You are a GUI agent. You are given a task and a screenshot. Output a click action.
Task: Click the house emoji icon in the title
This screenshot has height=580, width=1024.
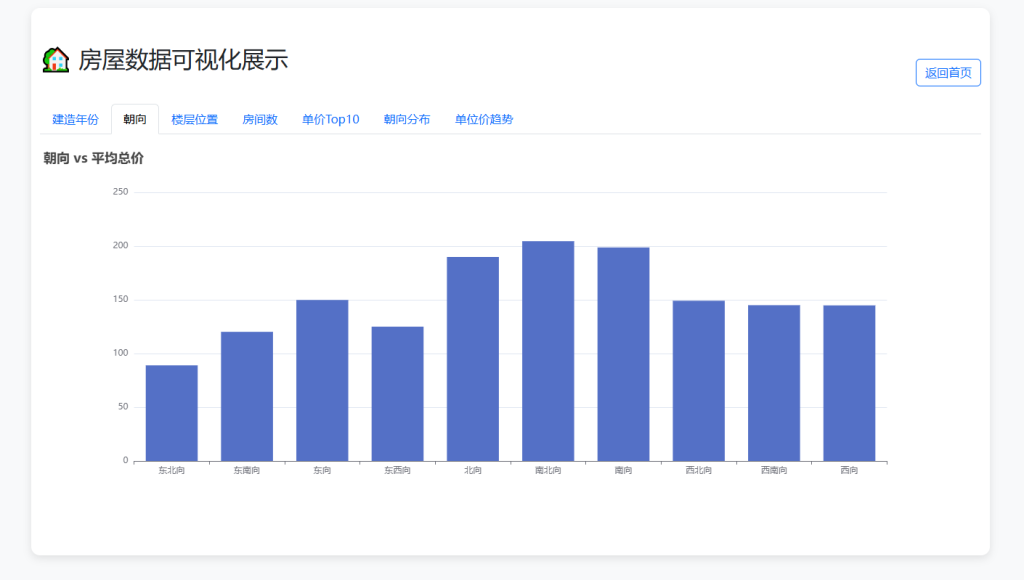[56, 60]
